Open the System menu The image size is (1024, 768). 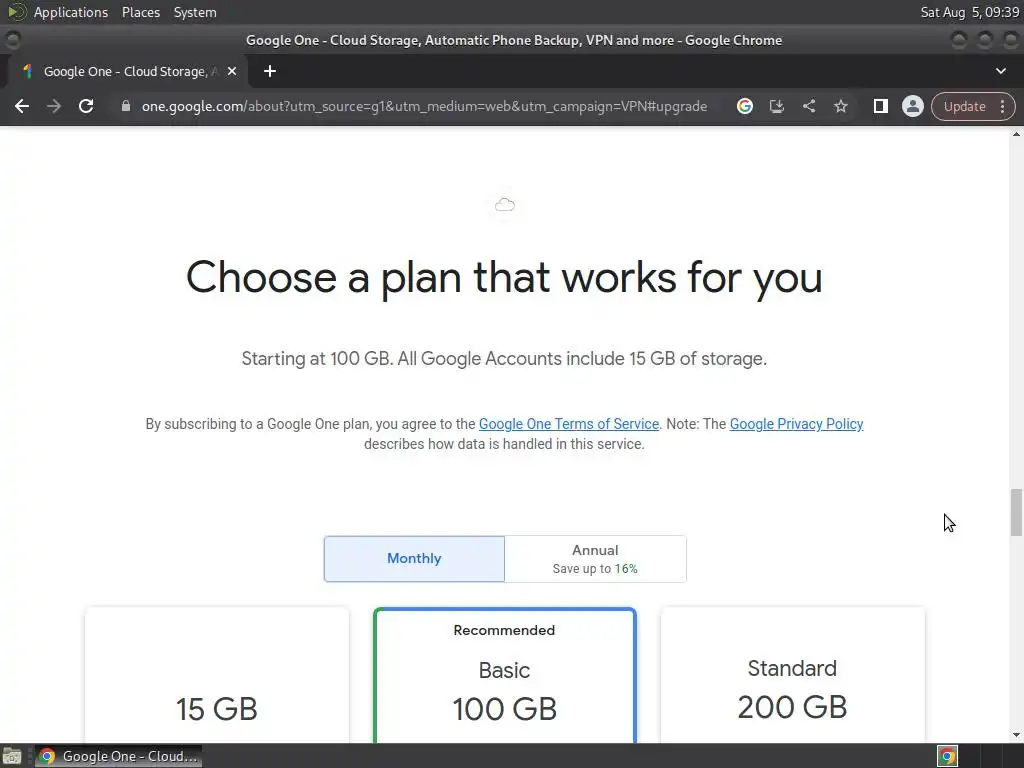195,12
